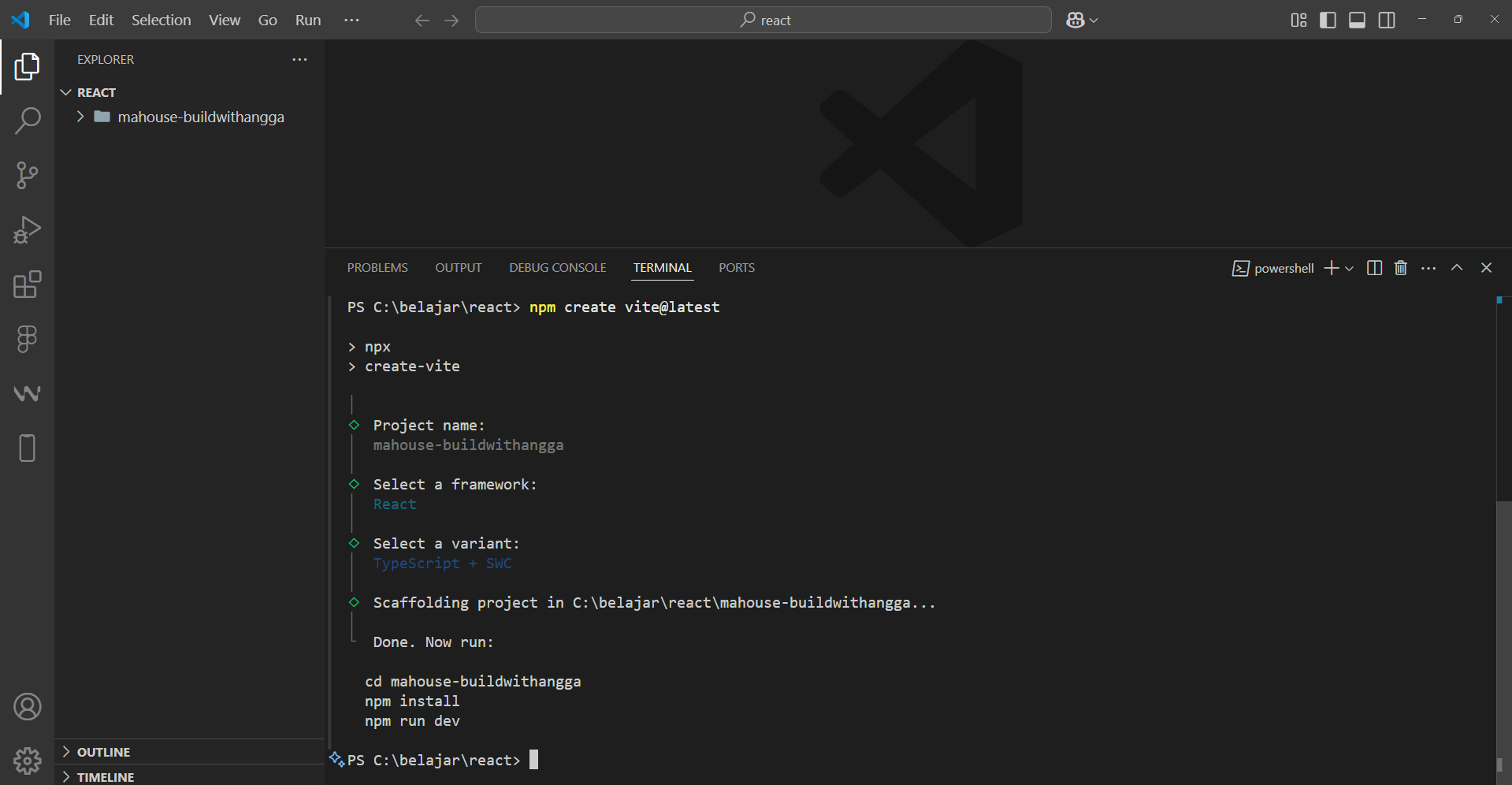Toggle the secondary side bar
The height and width of the screenshot is (785, 1512).
pyautogui.click(x=1387, y=20)
